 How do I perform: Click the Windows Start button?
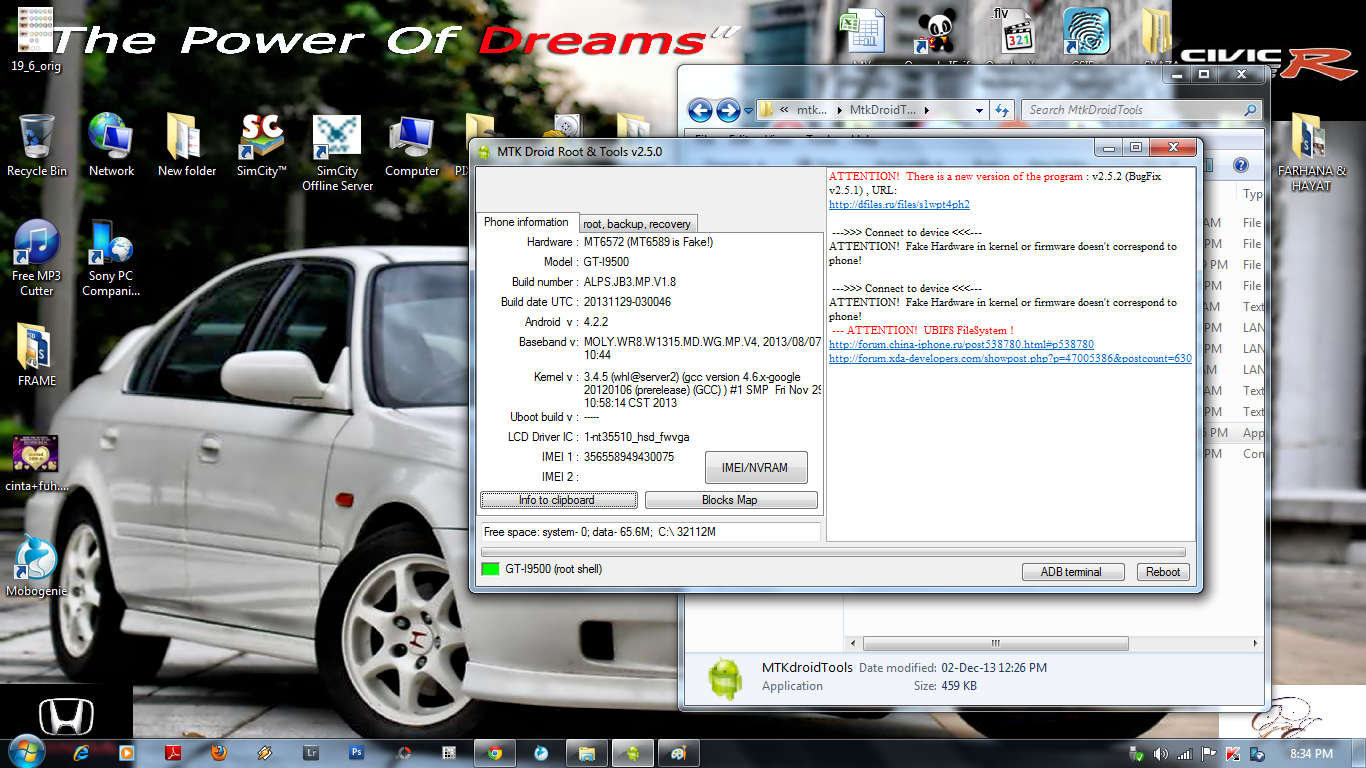coord(26,751)
